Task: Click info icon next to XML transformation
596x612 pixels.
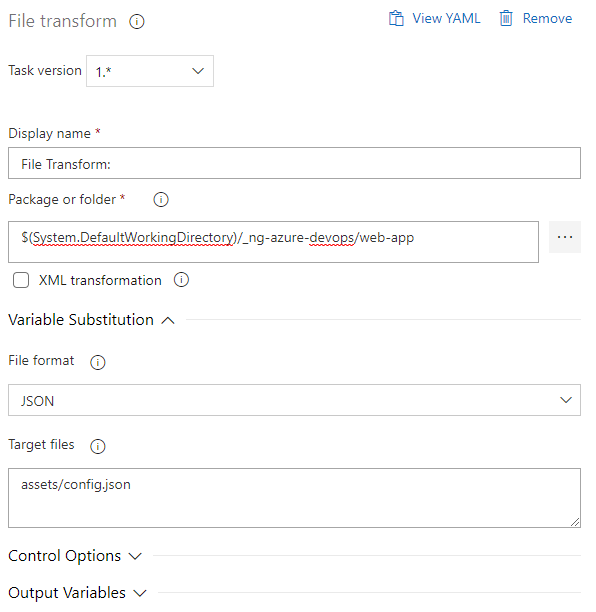Action: [x=181, y=280]
